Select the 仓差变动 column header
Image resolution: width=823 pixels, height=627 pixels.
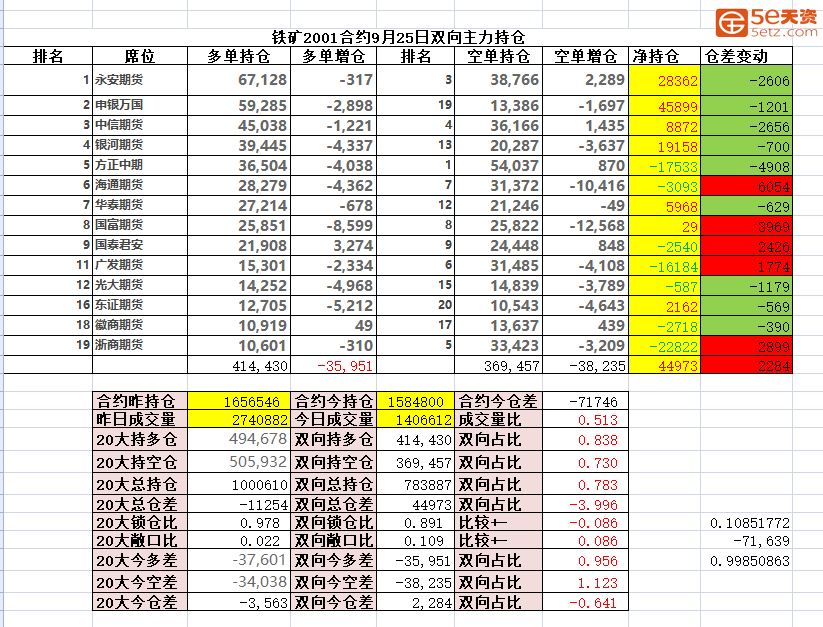click(x=746, y=56)
